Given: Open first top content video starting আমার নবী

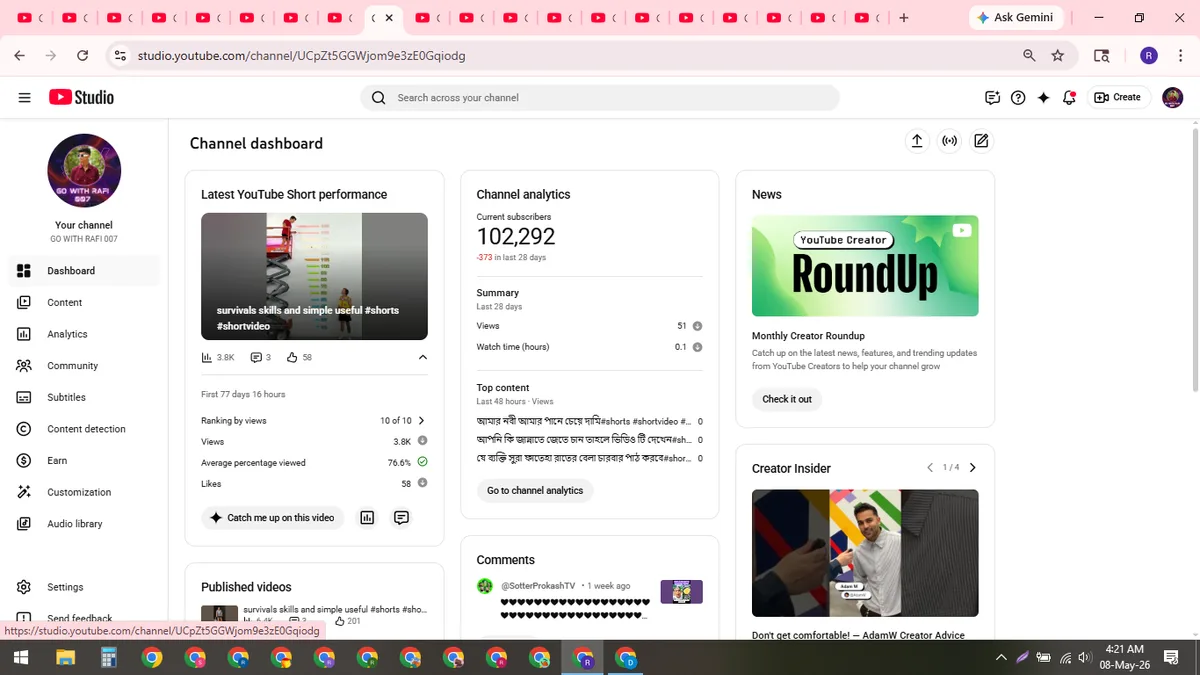Looking at the screenshot, I should (584, 422).
